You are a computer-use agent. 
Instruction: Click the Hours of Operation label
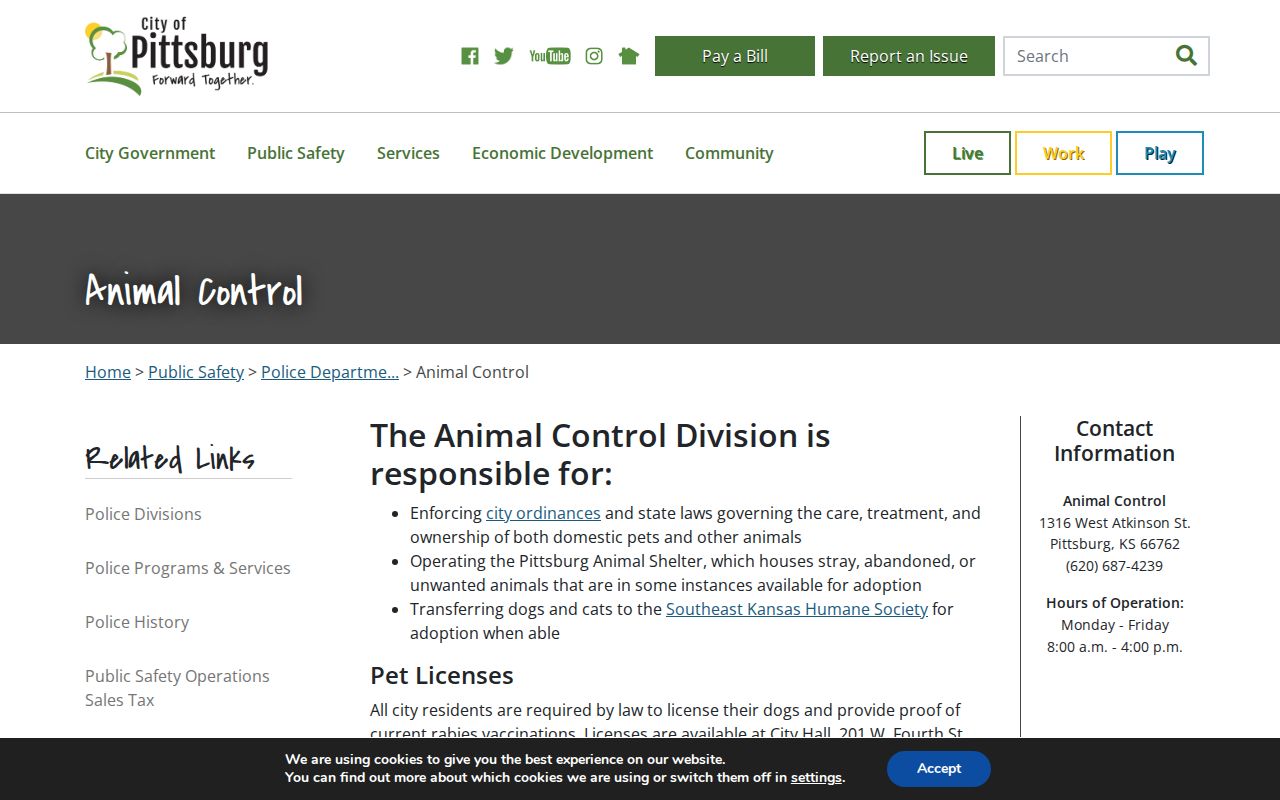pyautogui.click(x=1115, y=603)
